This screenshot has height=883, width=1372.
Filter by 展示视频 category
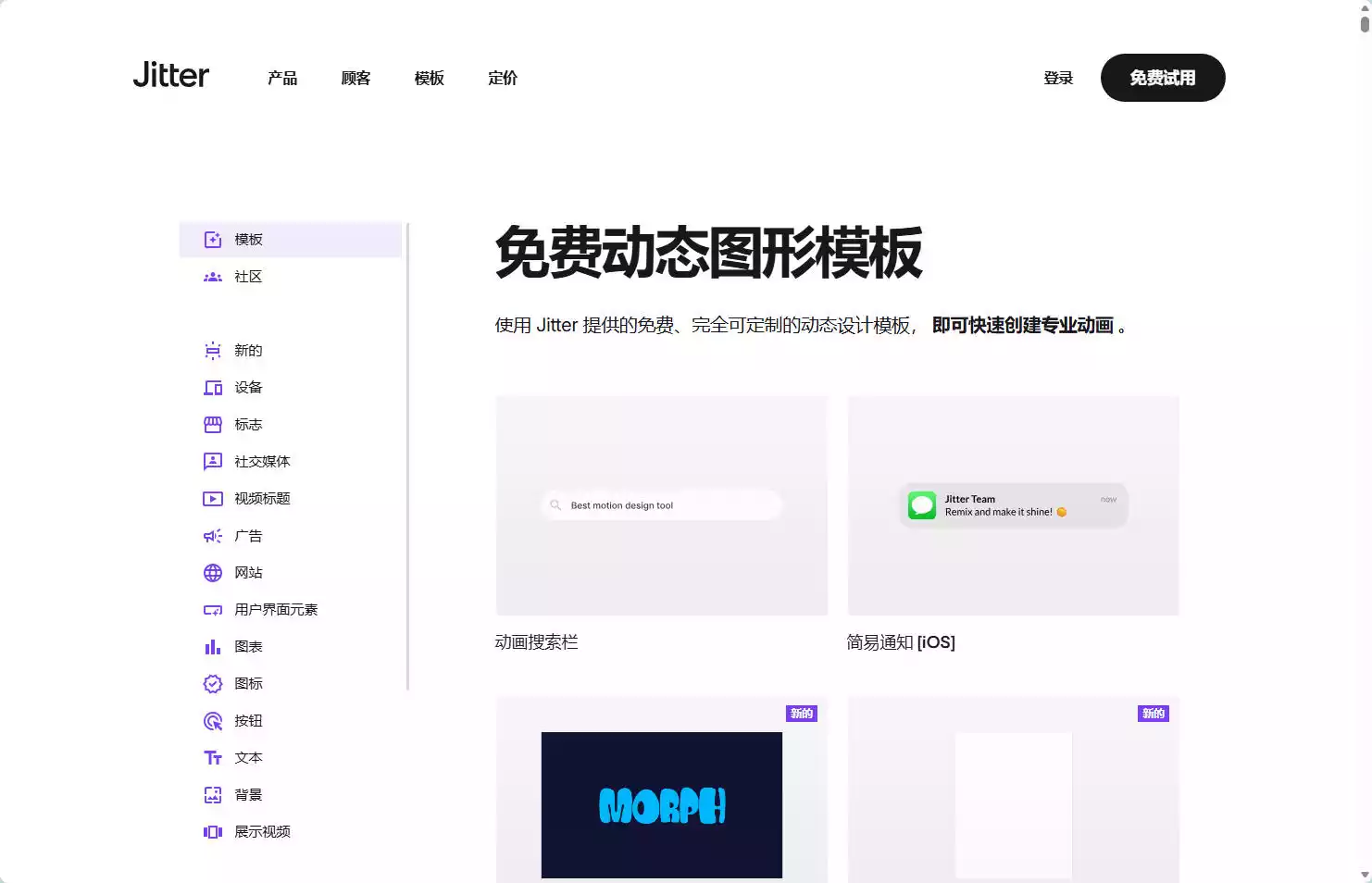click(x=291, y=832)
